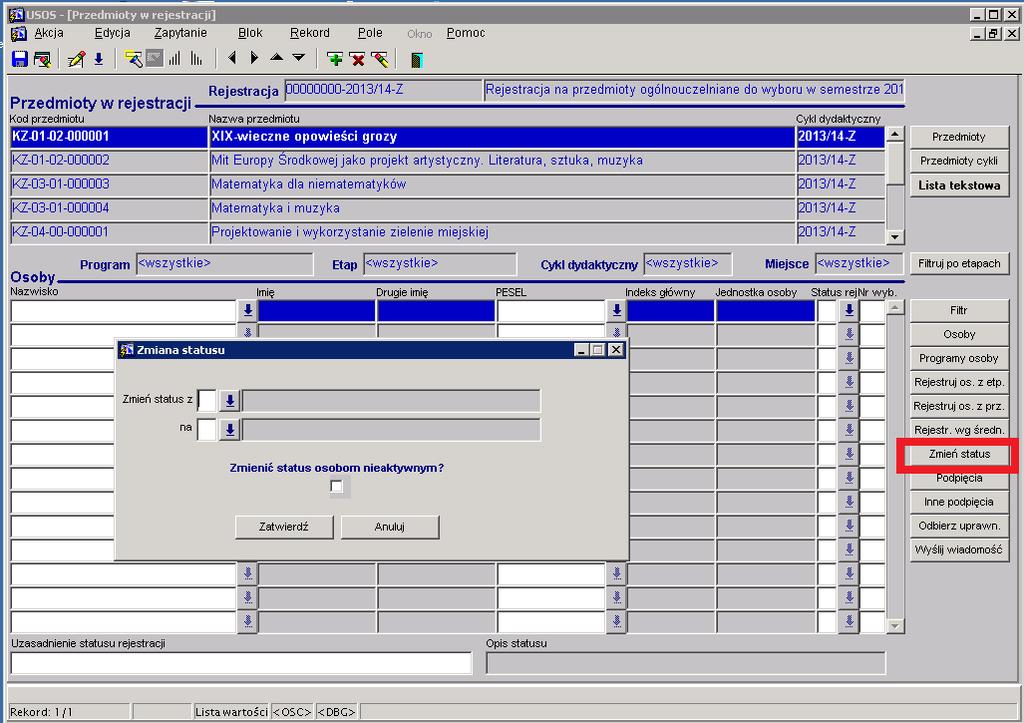Image resolution: width=1024 pixels, height=723 pixels.
Task: Open Nazwisko value list in bottom Osoby row
Action: tap(248, 621)
